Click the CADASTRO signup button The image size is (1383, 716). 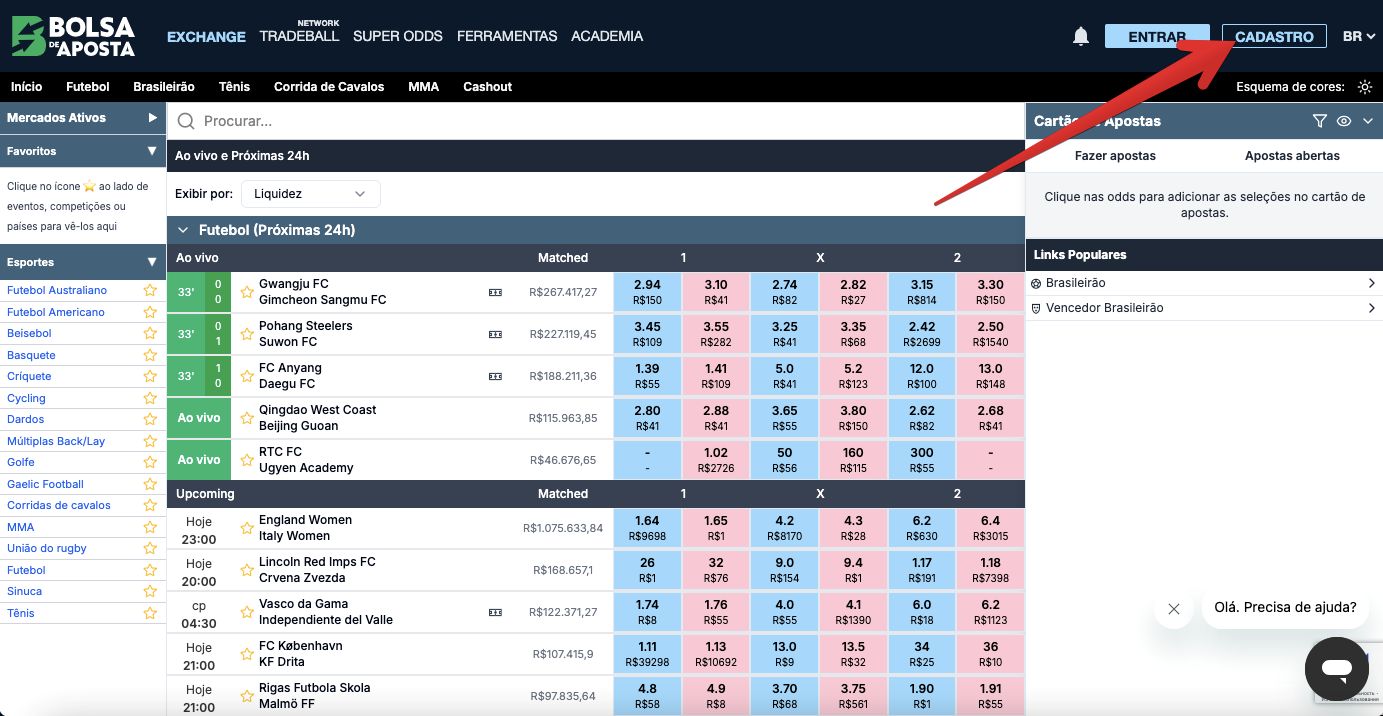tap(1275, 36)
